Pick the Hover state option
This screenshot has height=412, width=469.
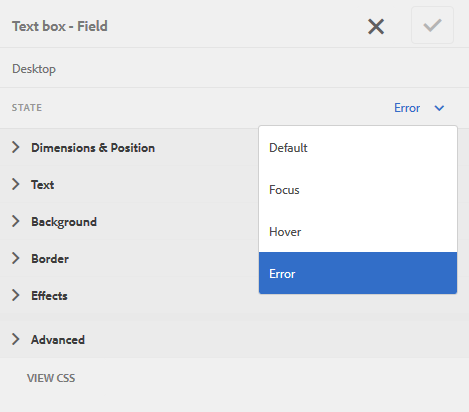click(x=358, y=232)
